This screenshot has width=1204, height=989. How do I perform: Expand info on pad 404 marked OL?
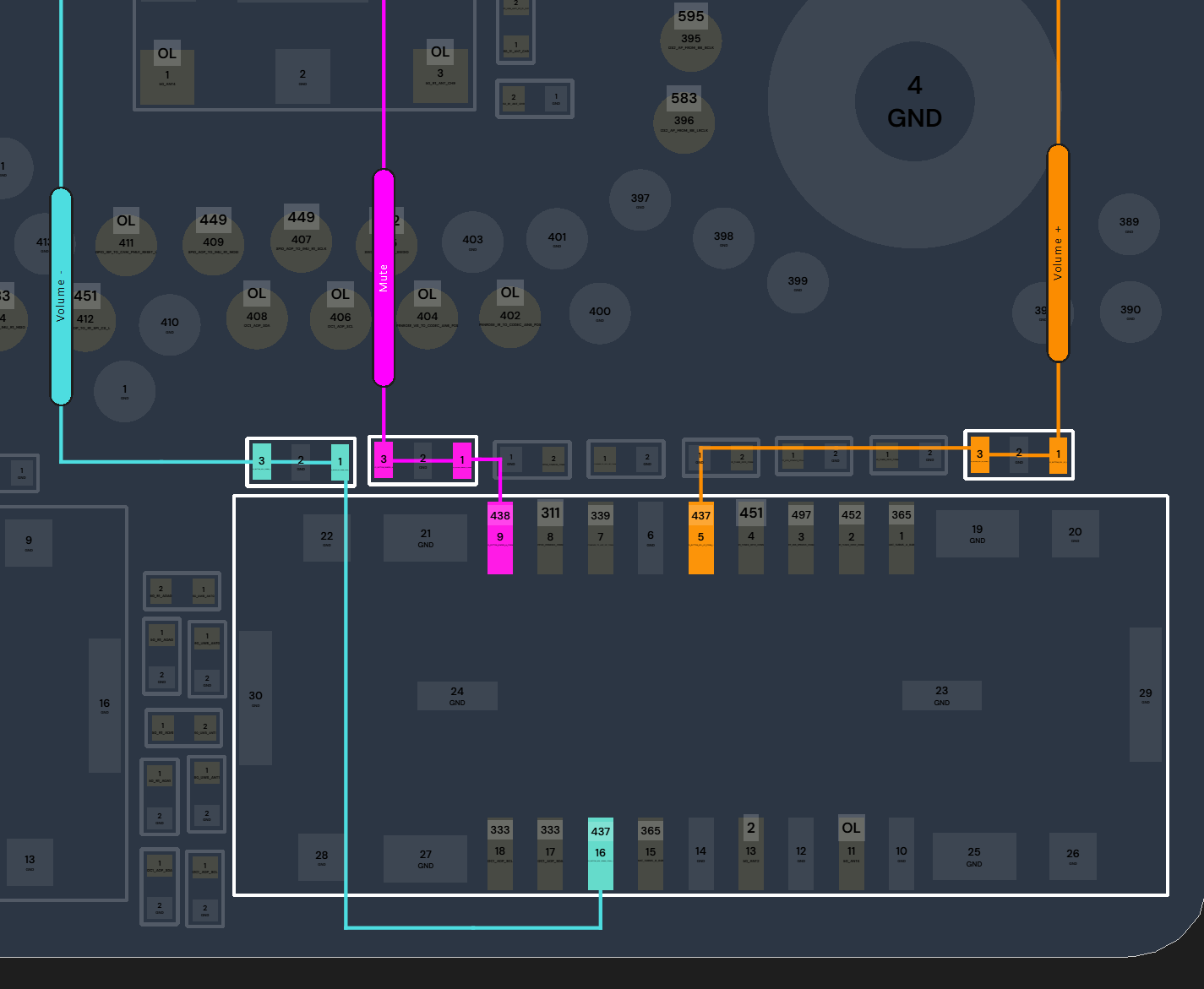(428, 318)
